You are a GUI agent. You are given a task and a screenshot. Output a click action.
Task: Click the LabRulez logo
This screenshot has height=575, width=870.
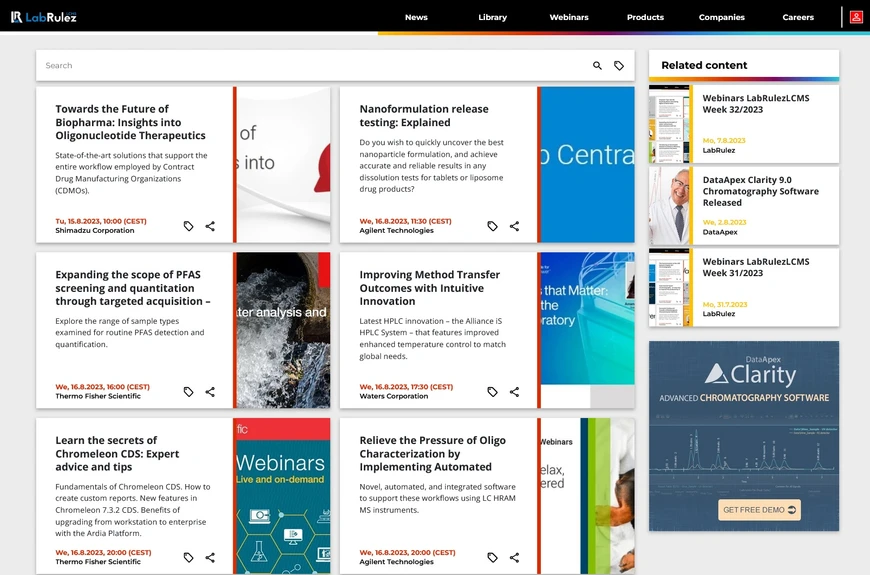click(x=44, y=17)
